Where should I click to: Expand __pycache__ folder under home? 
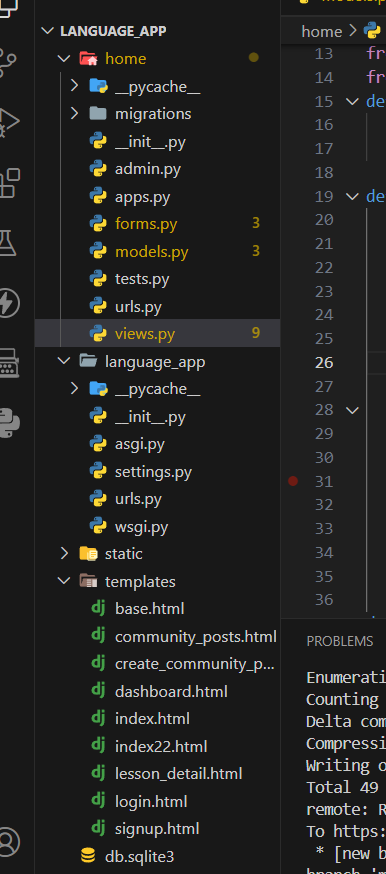75,86
